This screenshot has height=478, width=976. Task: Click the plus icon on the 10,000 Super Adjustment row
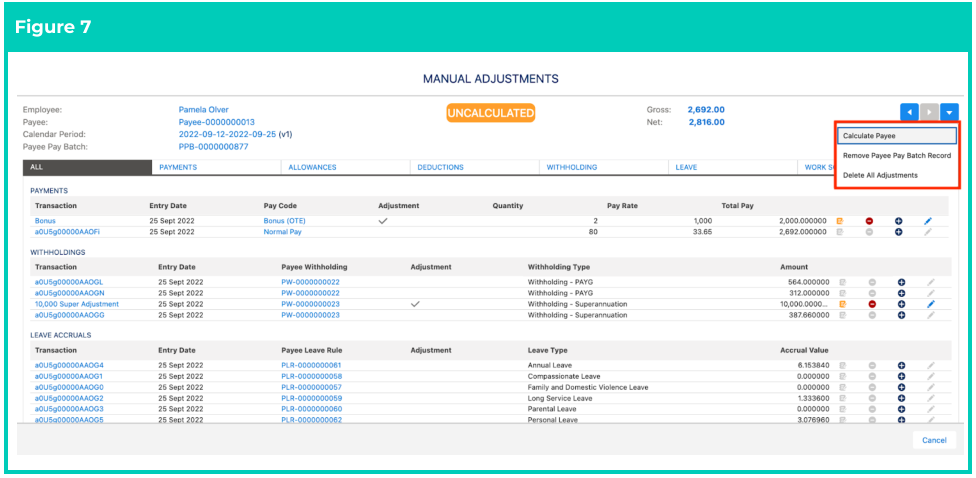tap(901, 304)
